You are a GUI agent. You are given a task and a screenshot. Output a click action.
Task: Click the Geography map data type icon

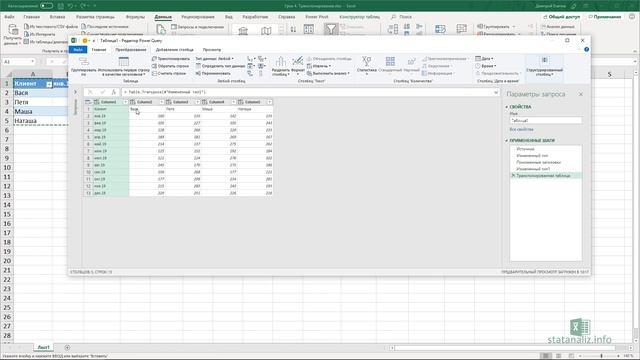pyautogui.click(x=266, y=31)
